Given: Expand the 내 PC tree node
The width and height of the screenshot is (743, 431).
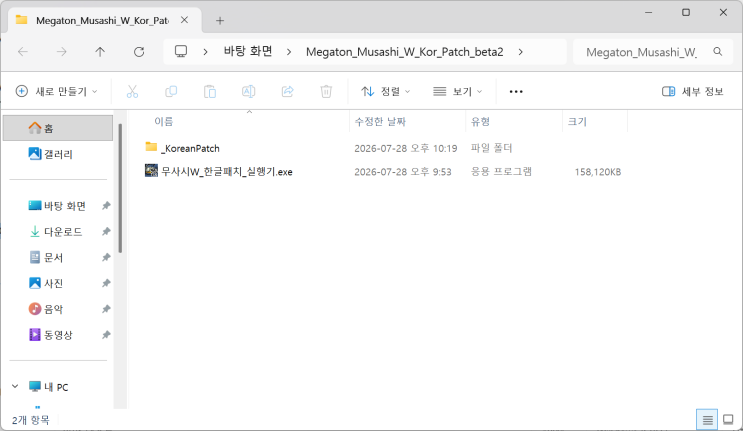Looking at the screenshot, I should tap(15, 386).
